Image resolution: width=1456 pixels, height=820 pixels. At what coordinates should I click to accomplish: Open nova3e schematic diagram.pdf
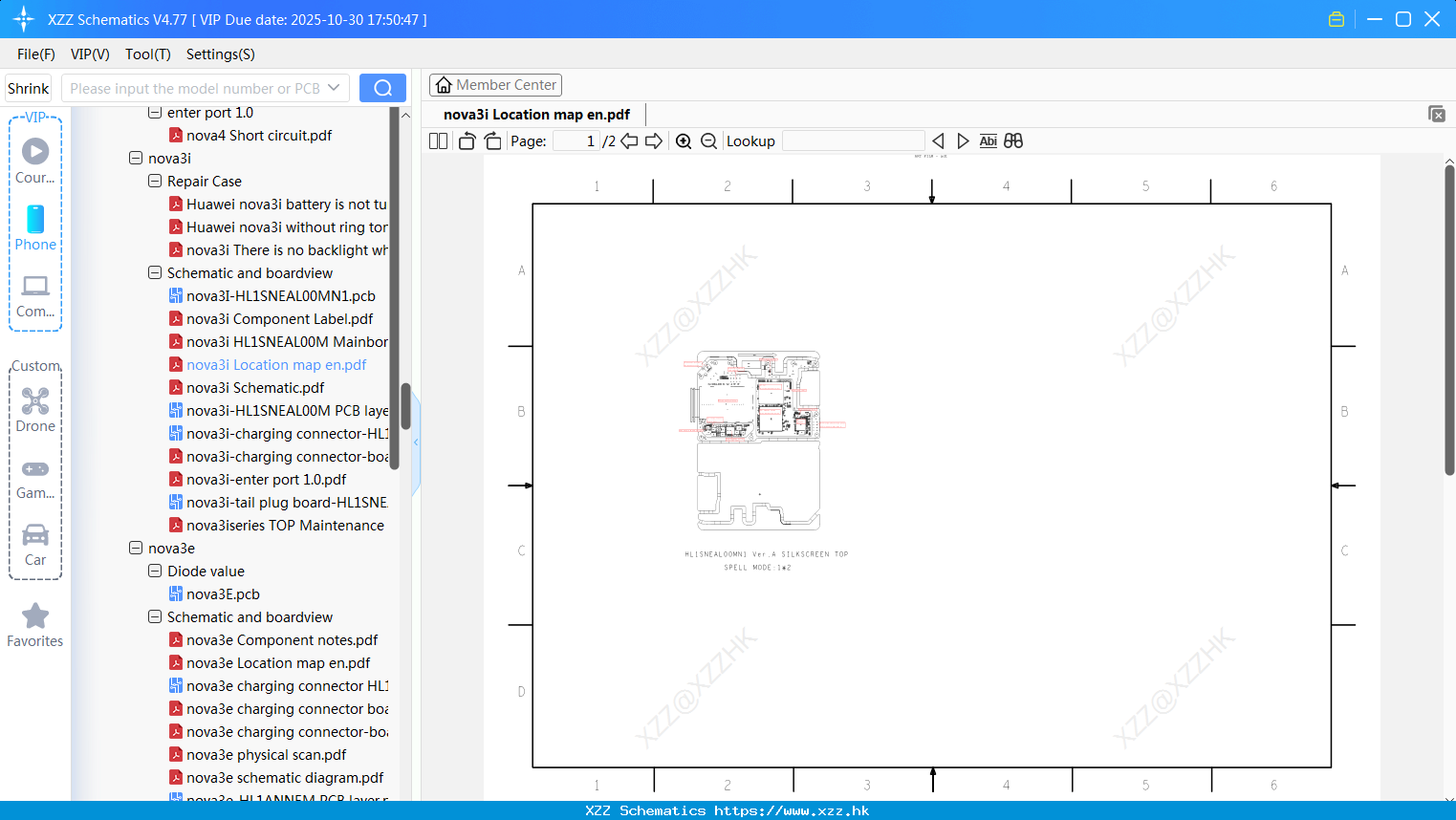click(285, 778)
